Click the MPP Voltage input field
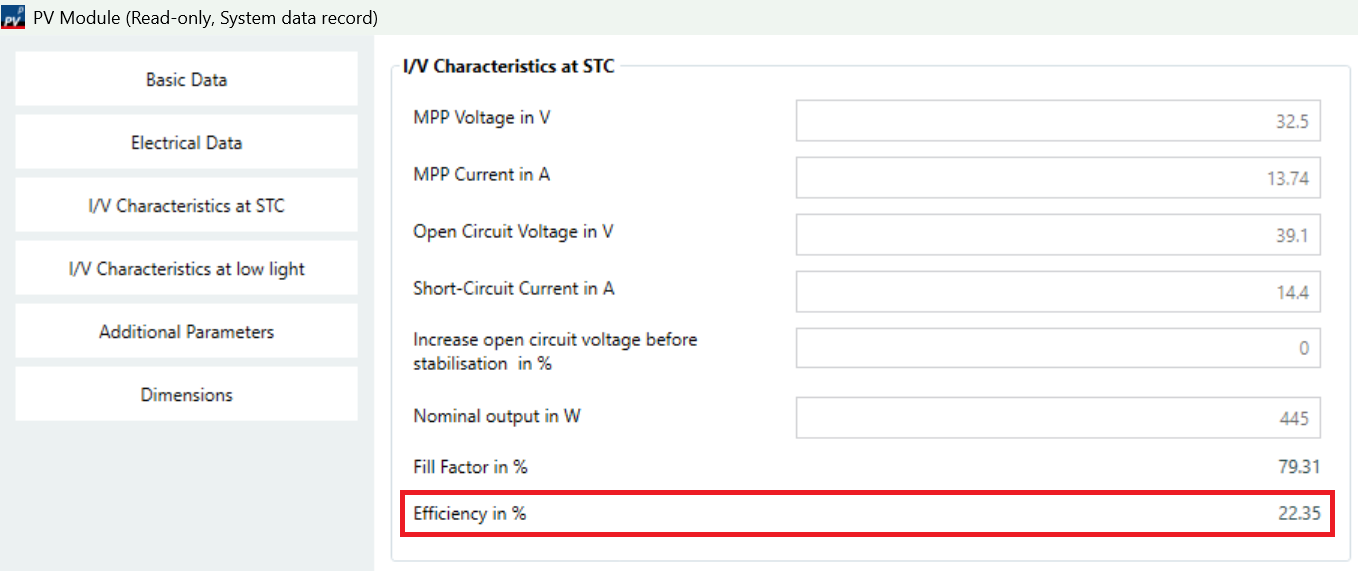This screenshot has width=1358, height=571. tap(1057, 121)
